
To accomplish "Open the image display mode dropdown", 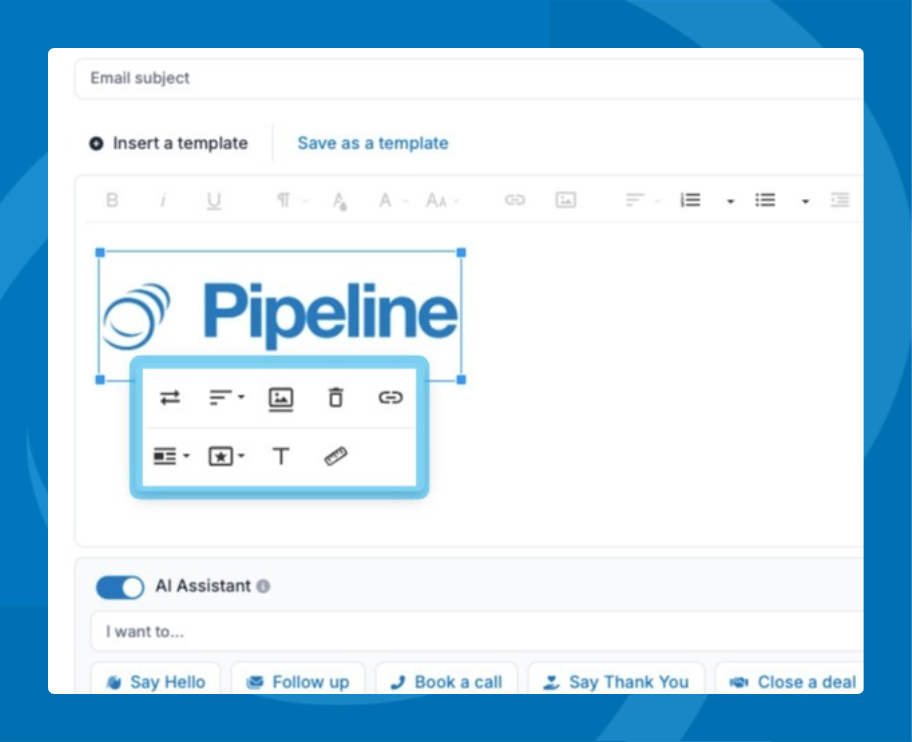I will point(172,456).
